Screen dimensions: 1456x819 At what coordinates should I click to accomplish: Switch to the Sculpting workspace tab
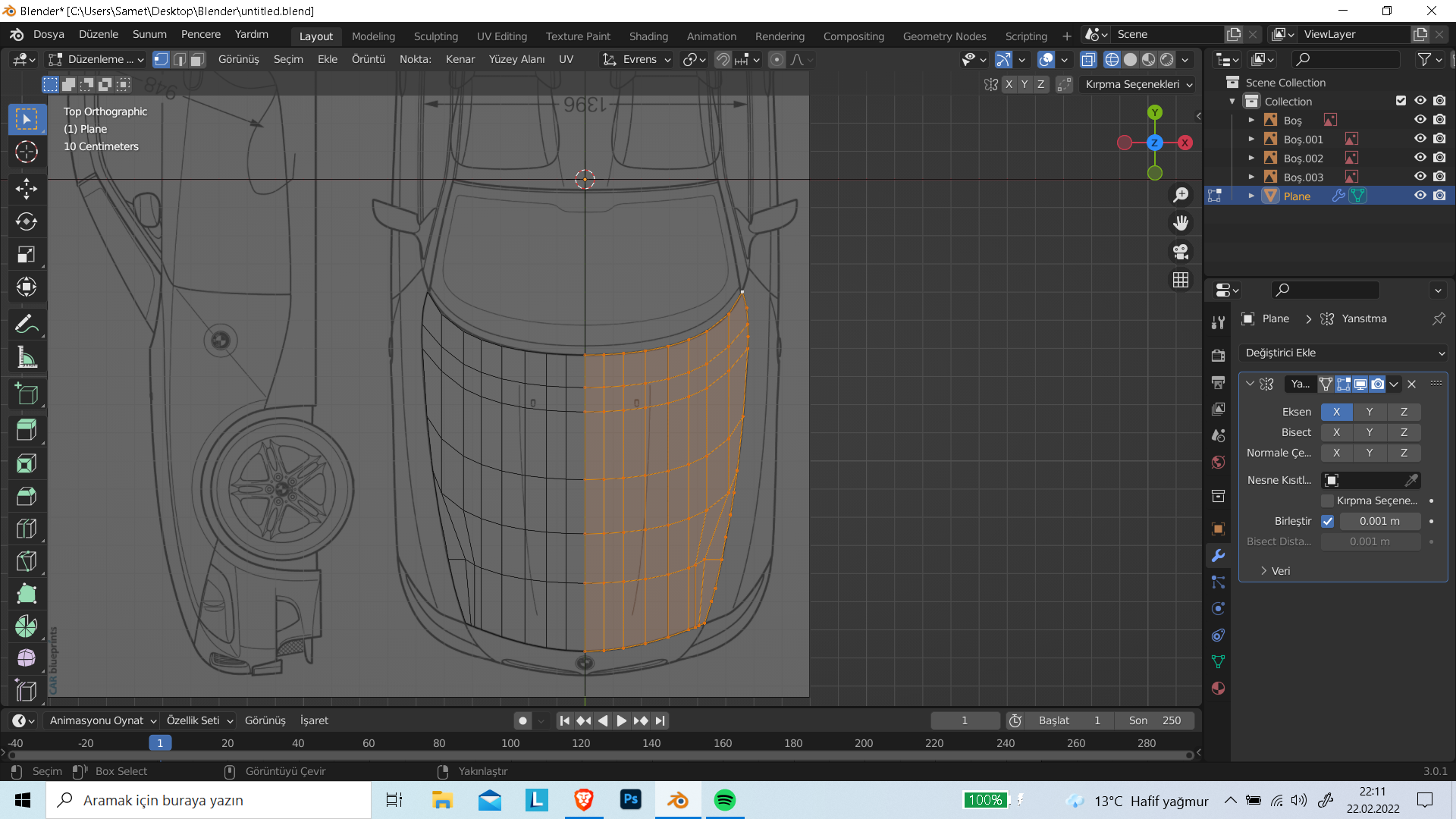[x=435, y=36]
